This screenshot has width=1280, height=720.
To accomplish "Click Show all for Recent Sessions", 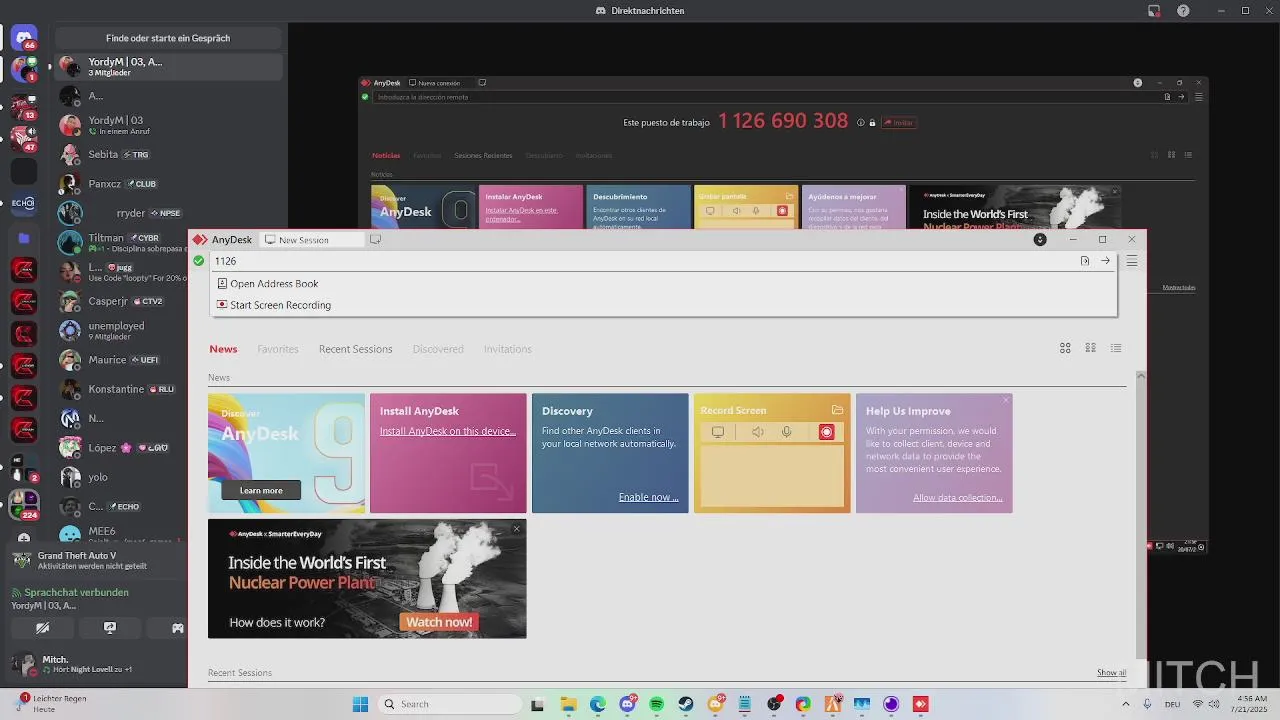I will (1111, 673).
